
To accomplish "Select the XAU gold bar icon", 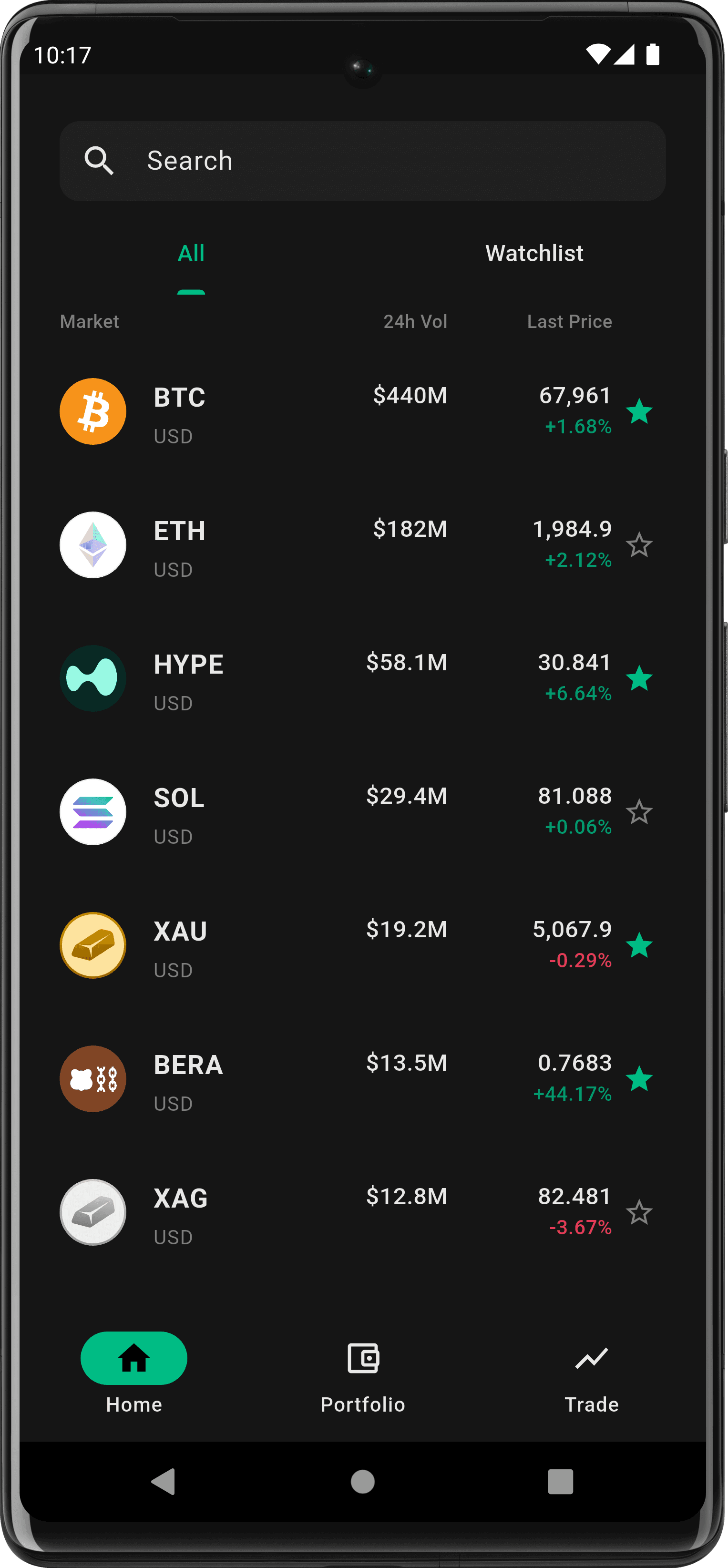I will pos(93,945).
